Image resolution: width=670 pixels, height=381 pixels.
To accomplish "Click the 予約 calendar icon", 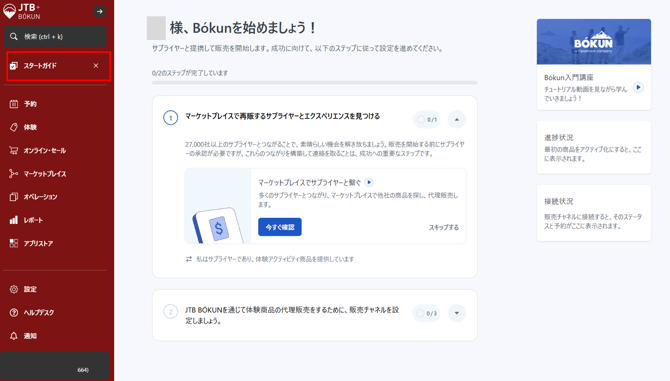I will (x=14, y=104).
